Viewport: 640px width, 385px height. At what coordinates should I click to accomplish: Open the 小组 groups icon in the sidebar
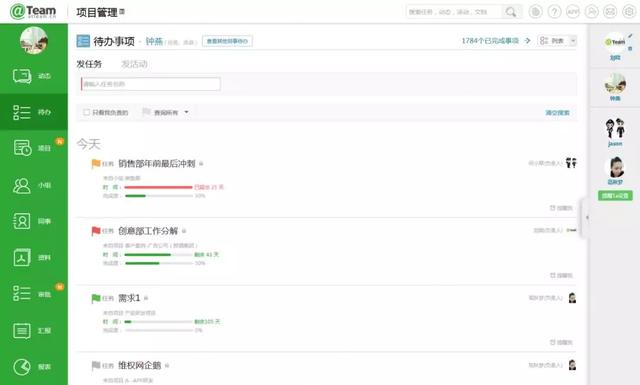pyautogui.click(x=22, y=185)
